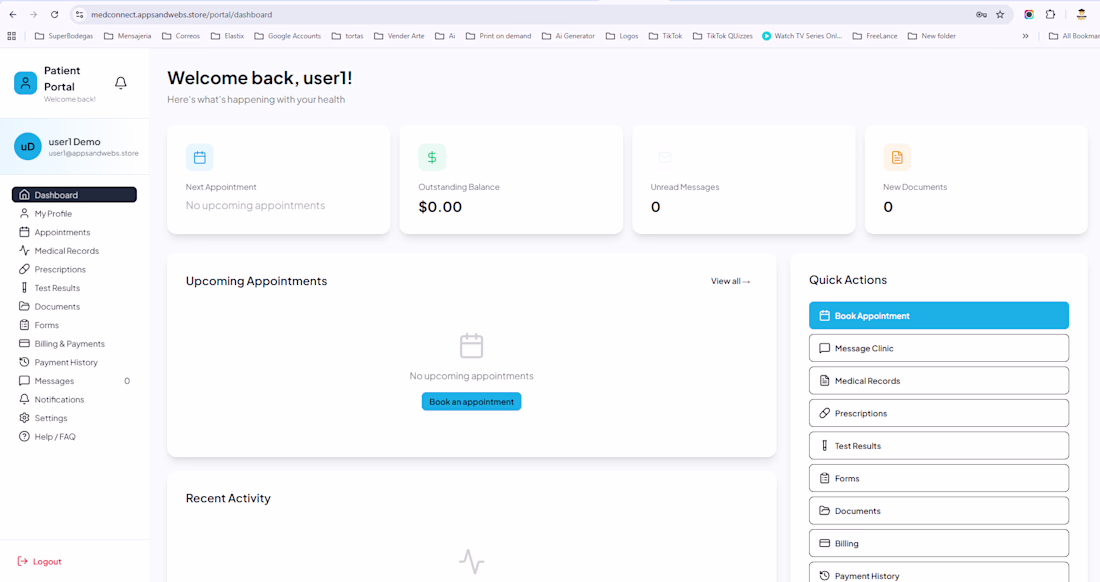Image resolution: width=1100 pixels, height=582 pixels.
Task: Open the Google Accounts bookmark folder
Action: pos(288,36)
